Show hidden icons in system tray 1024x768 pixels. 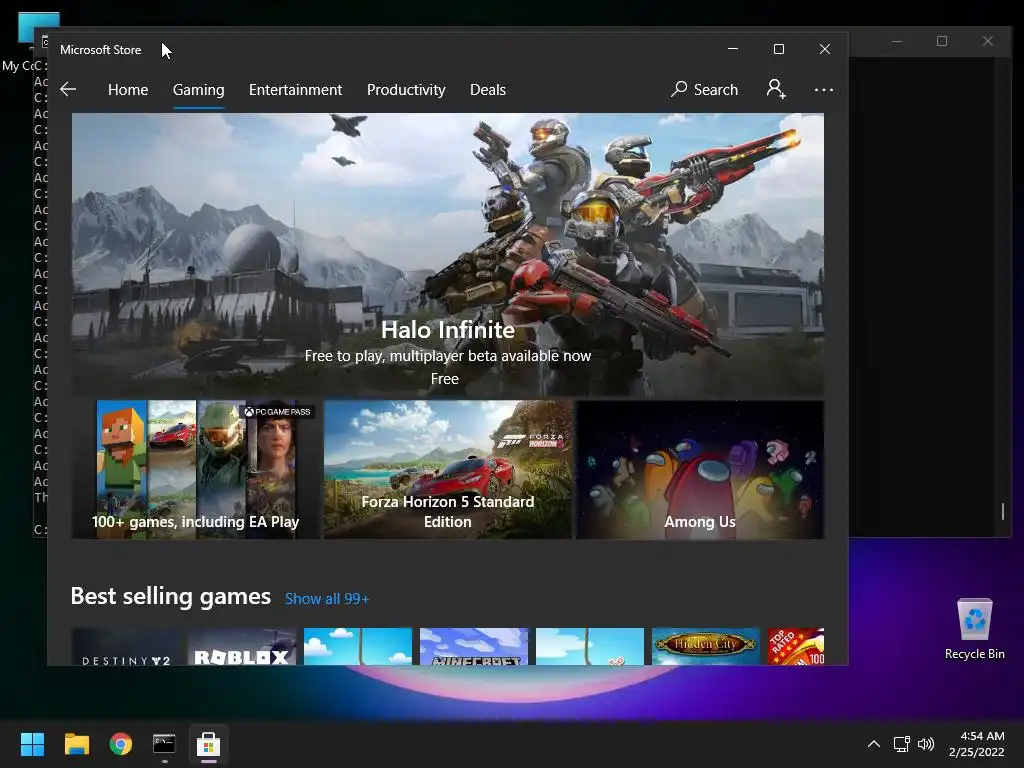coord(874,744)
